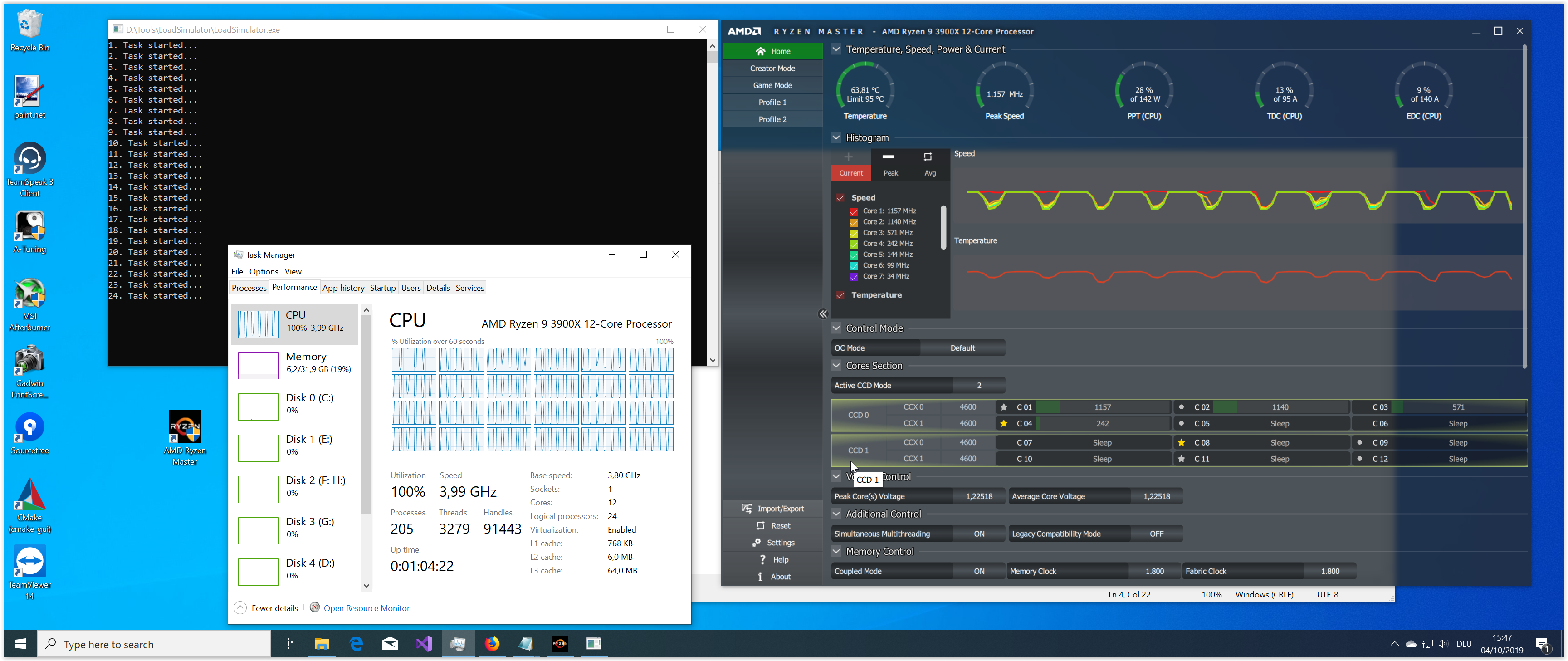
Task: Switch to the Processes tab in Task Manager
Action: (x=249, y=288)
